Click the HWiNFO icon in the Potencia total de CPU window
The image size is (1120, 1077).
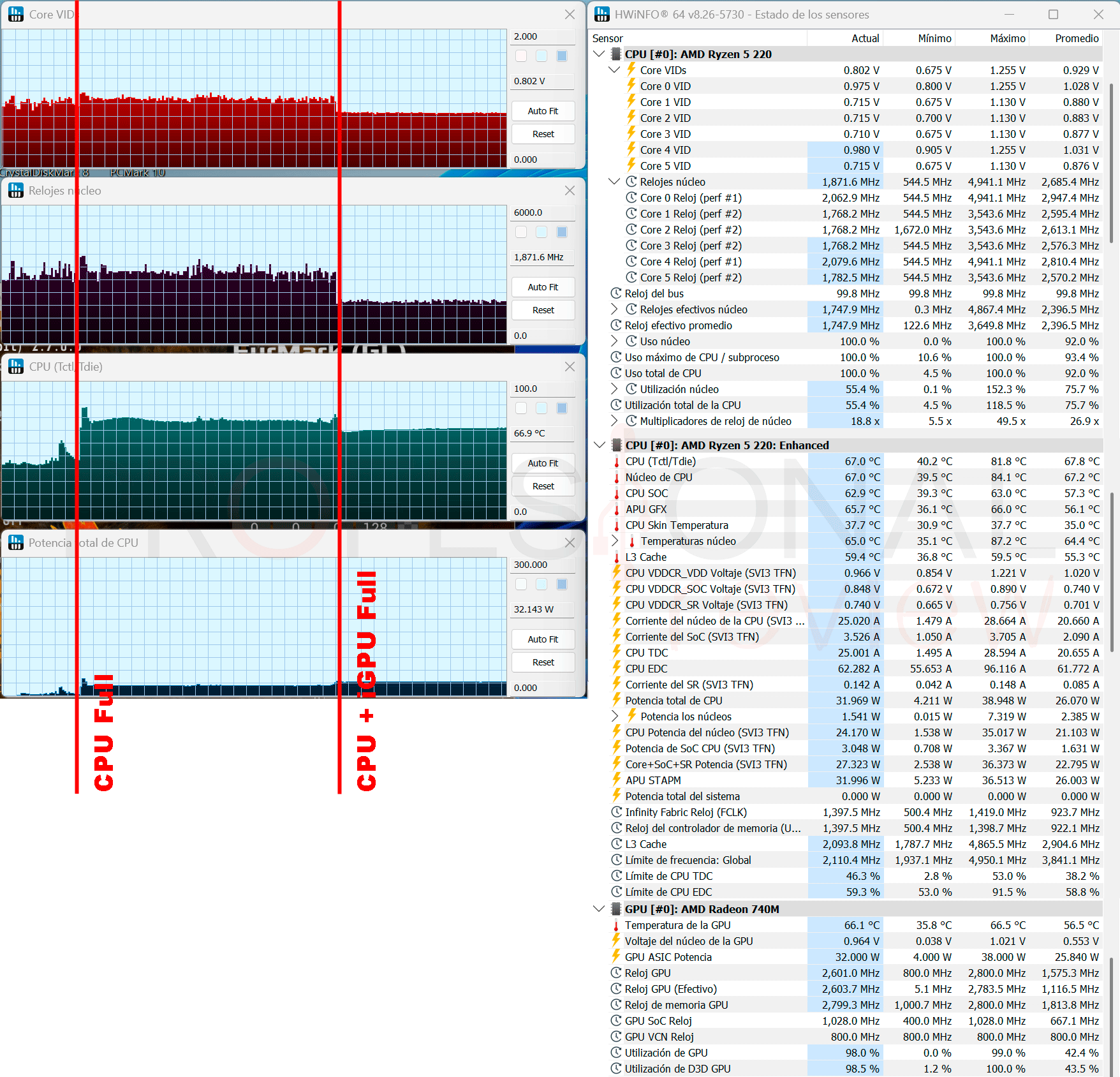[x=16, y=542]
